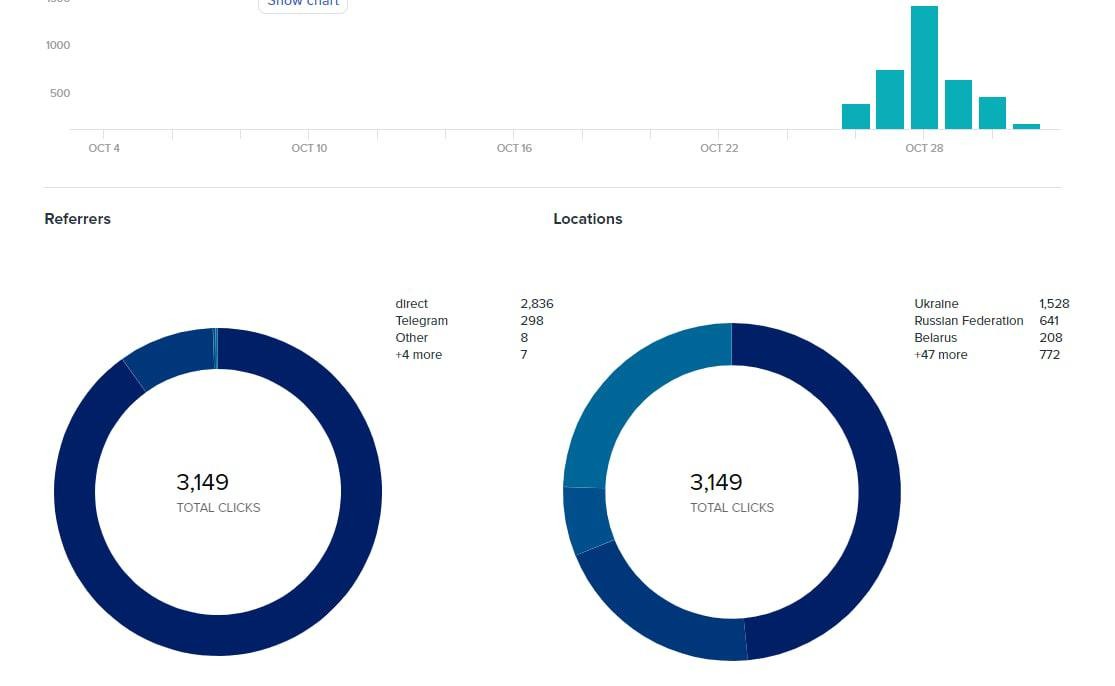
Task: Click the 'Belarus' location label
Action: (x=935, y=338)
